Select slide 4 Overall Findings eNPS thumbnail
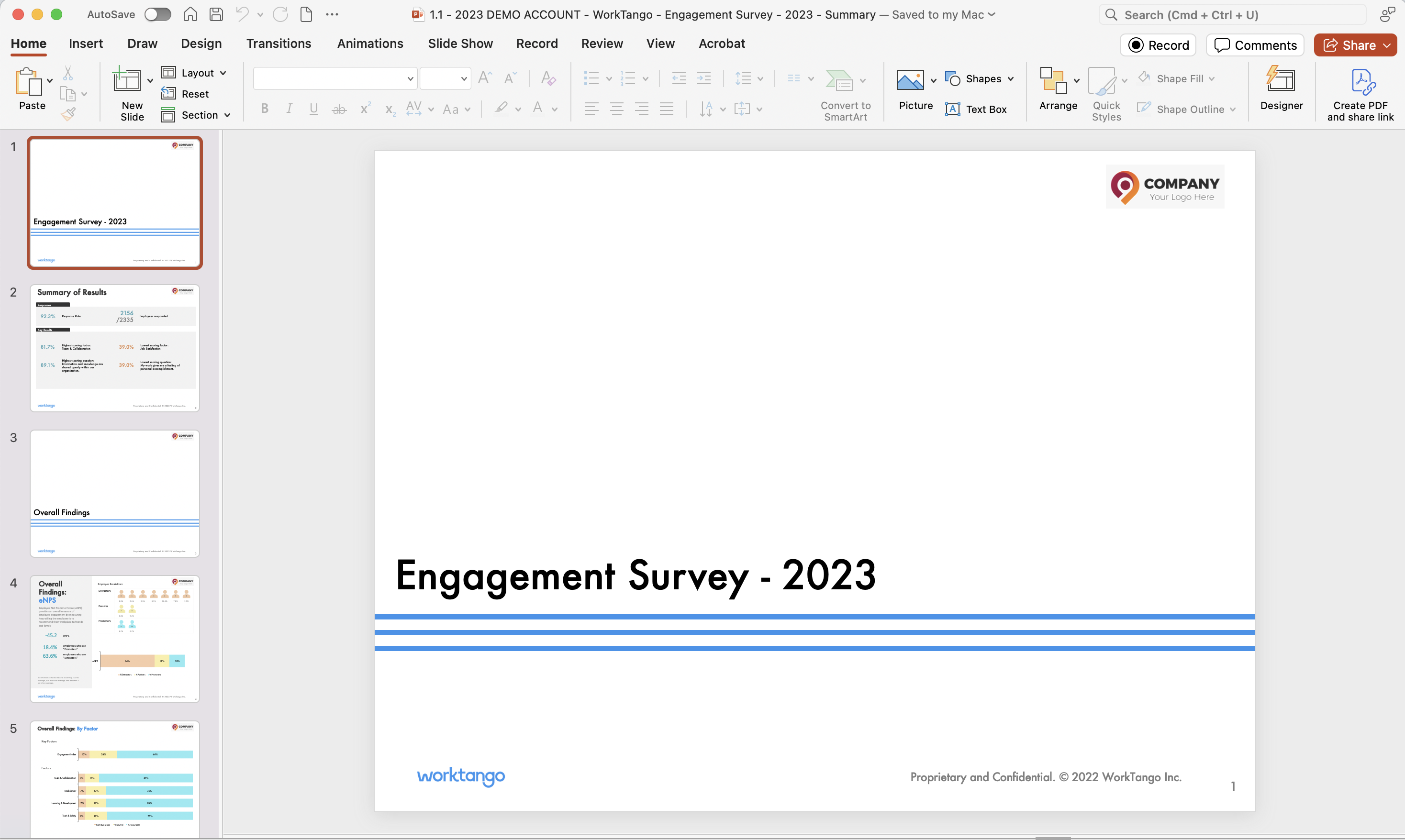Image resolution: width=1405 pixels, height=840 pixels. 115,639
